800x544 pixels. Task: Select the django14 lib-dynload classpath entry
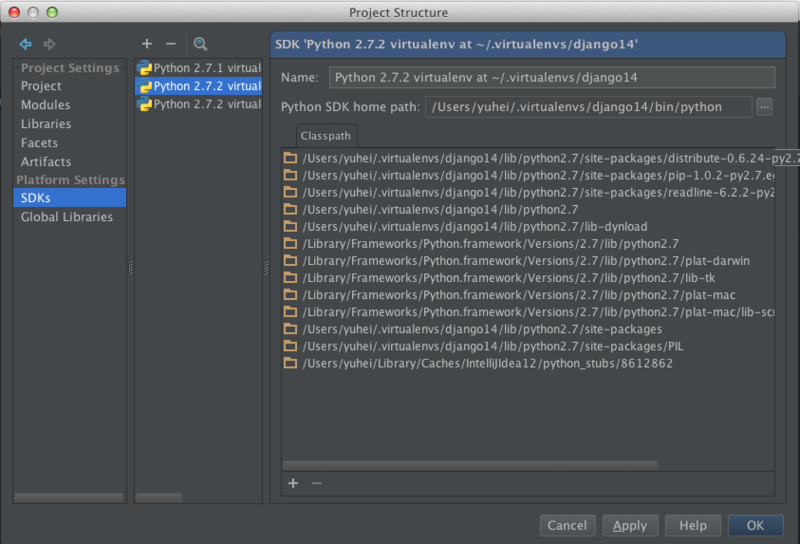(x=528, y=227)
